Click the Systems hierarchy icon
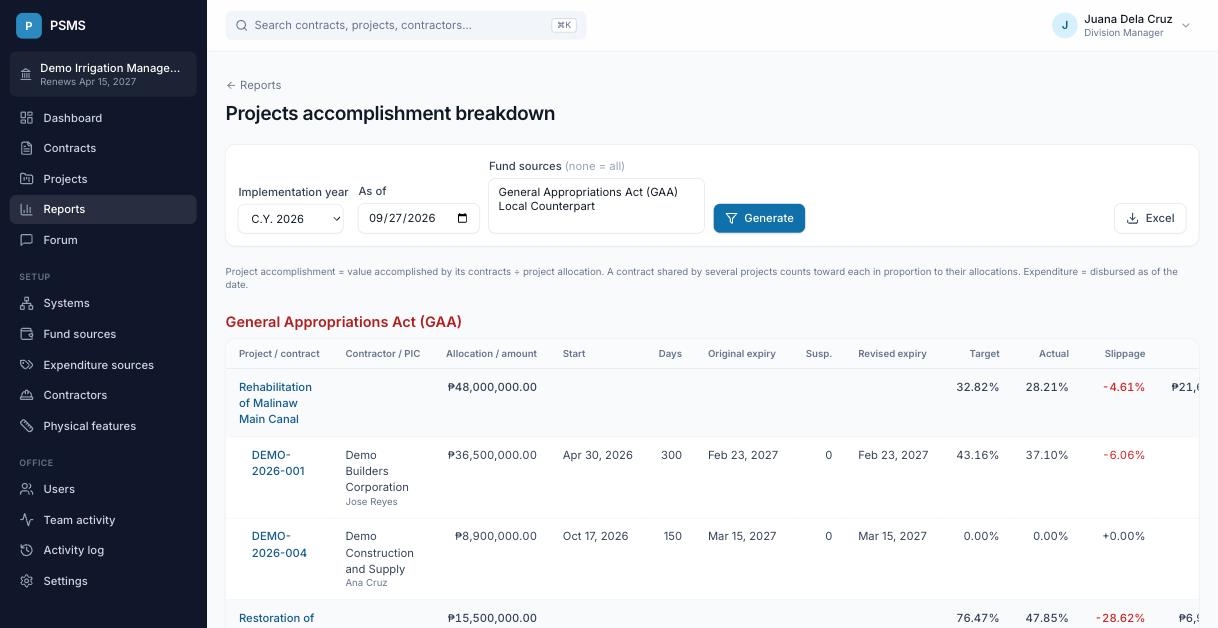1218x628 pixels. [27, 303]
